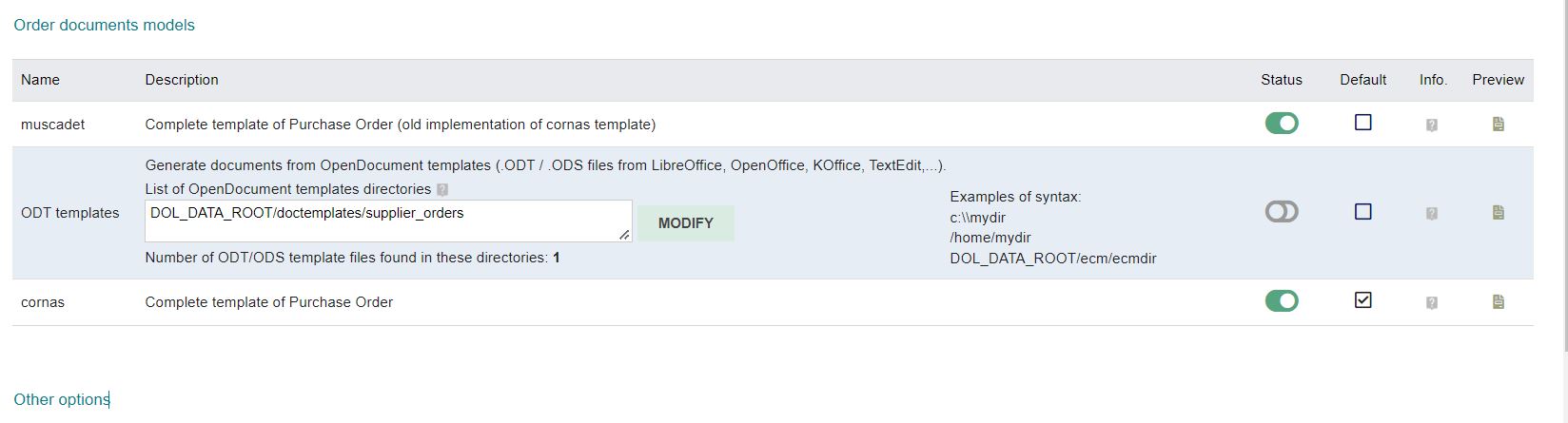
Task: Open preview document for ODT templates
Action: point(1498,213)
